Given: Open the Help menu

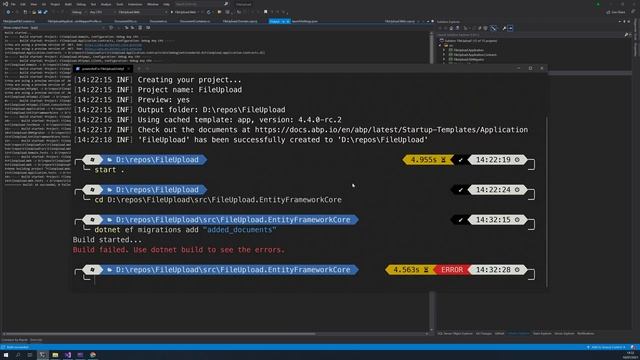Looking at the screenshot, I should click(166, 4).
